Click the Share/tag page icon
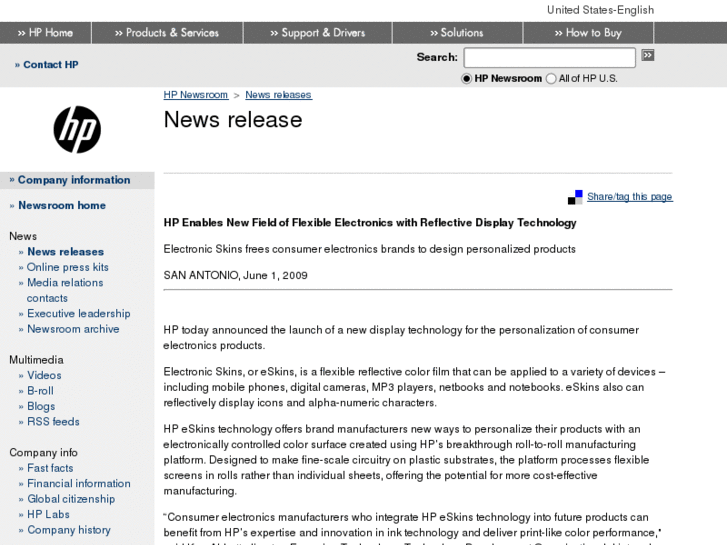727x545 pixels. tap(575, 197)
